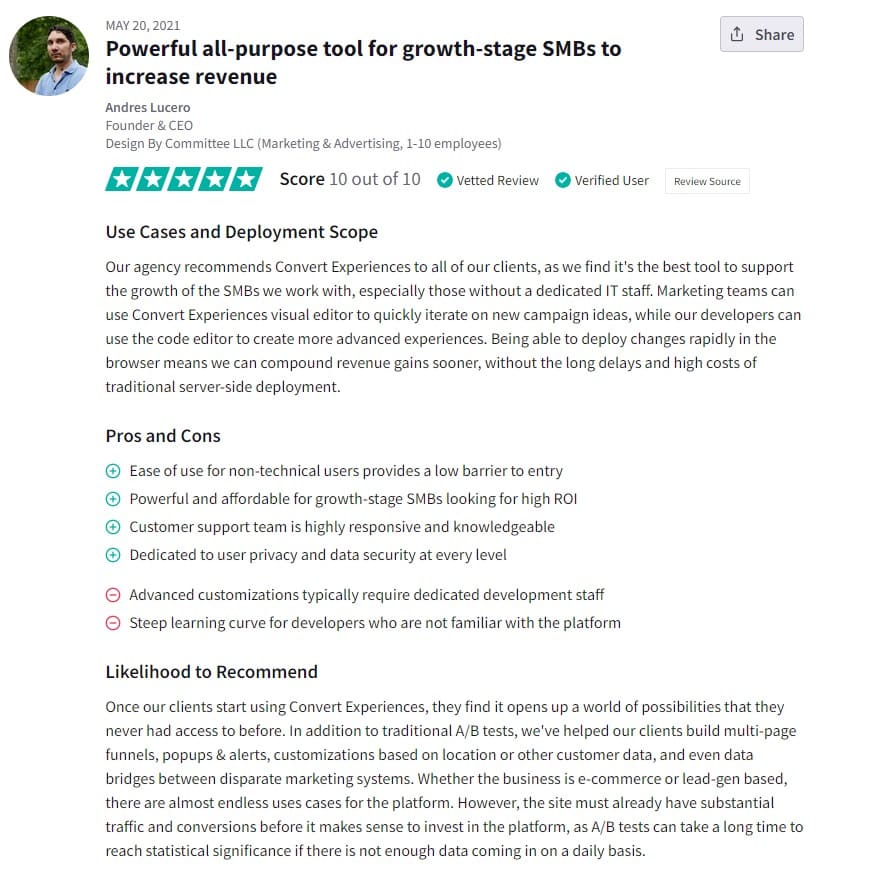Click the 'Use Cases and Deployment Scope' heading
Viewport: 881px width, 875px height.
click(241, 232)
